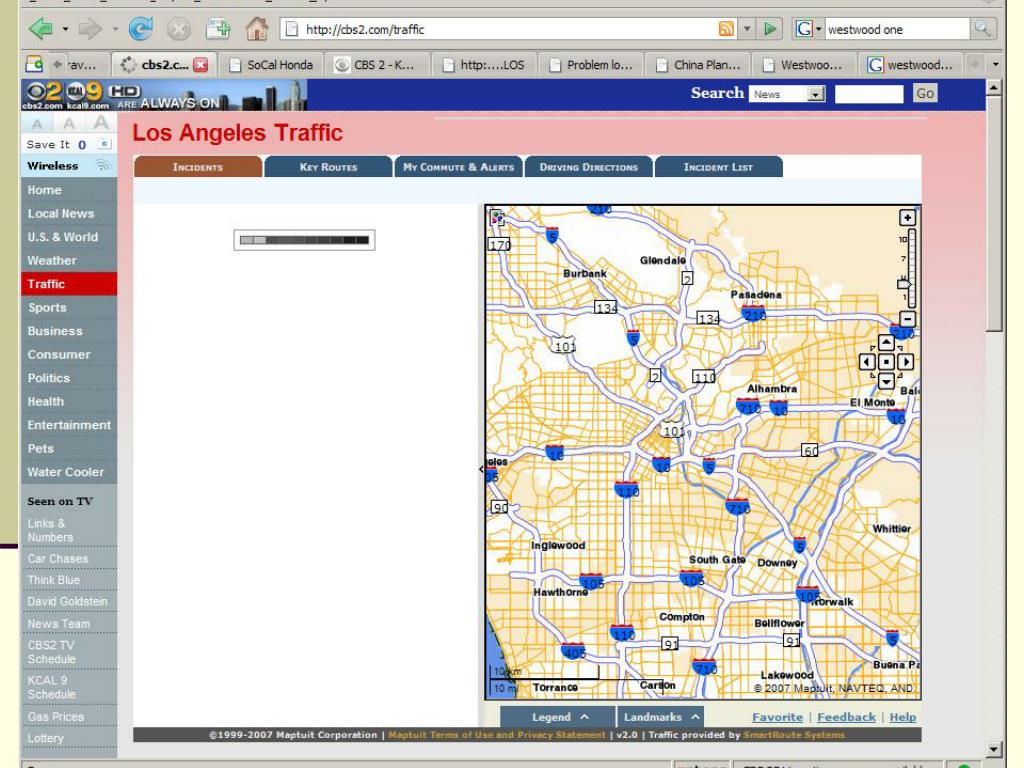Open the News search category dropdown
1024x768 pixels.
pyautogui.click(x=787, y=94)
